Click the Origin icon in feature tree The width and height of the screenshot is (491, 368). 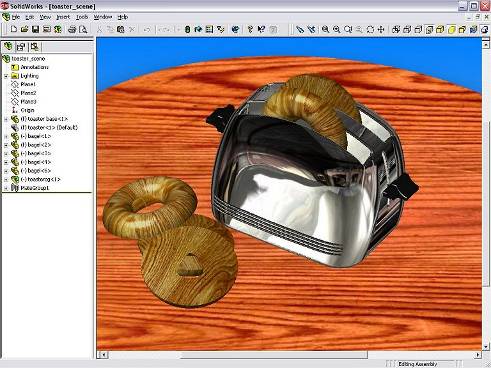point(15,110)
